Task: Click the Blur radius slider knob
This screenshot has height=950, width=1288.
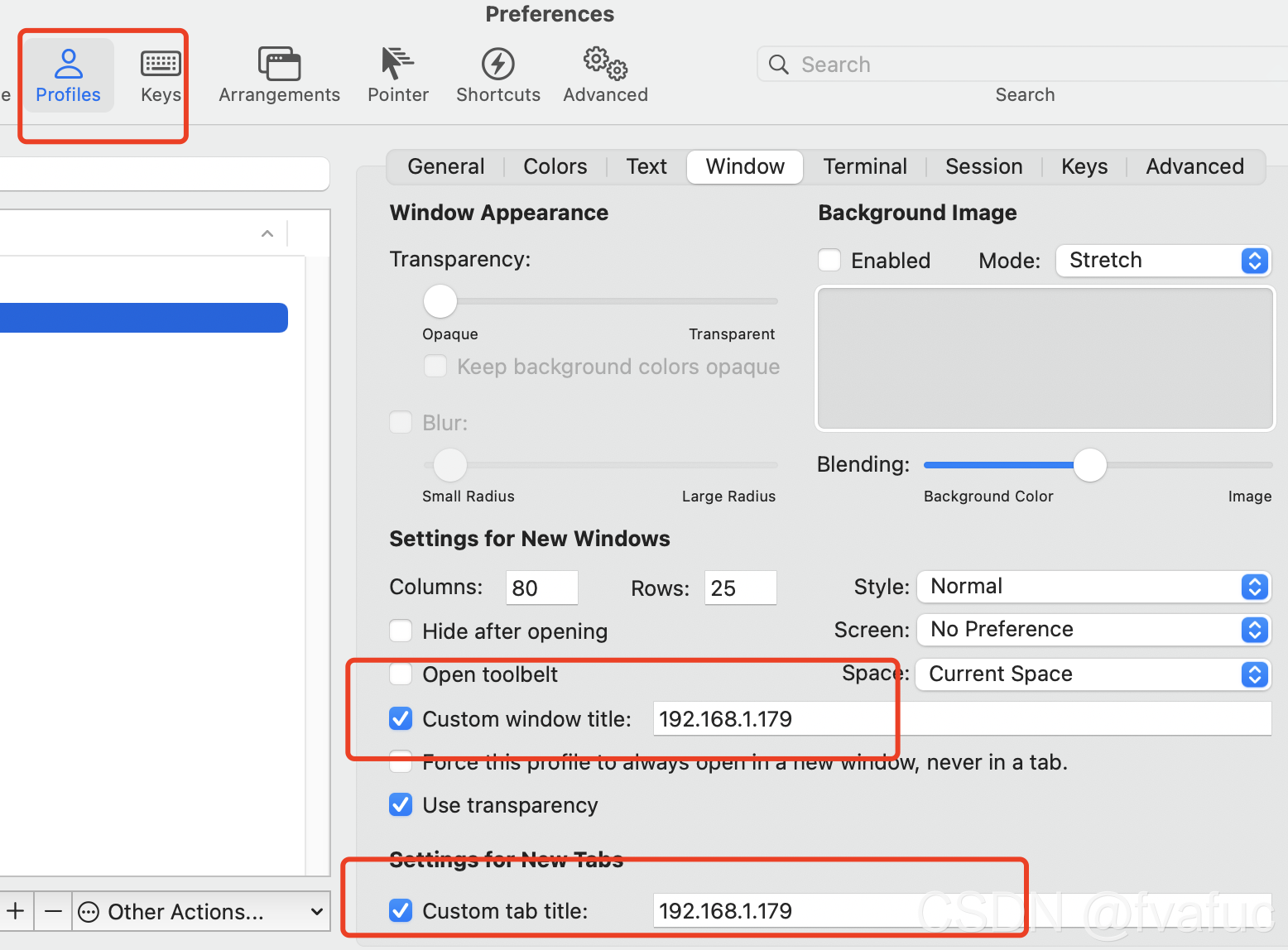Action: 450,465
